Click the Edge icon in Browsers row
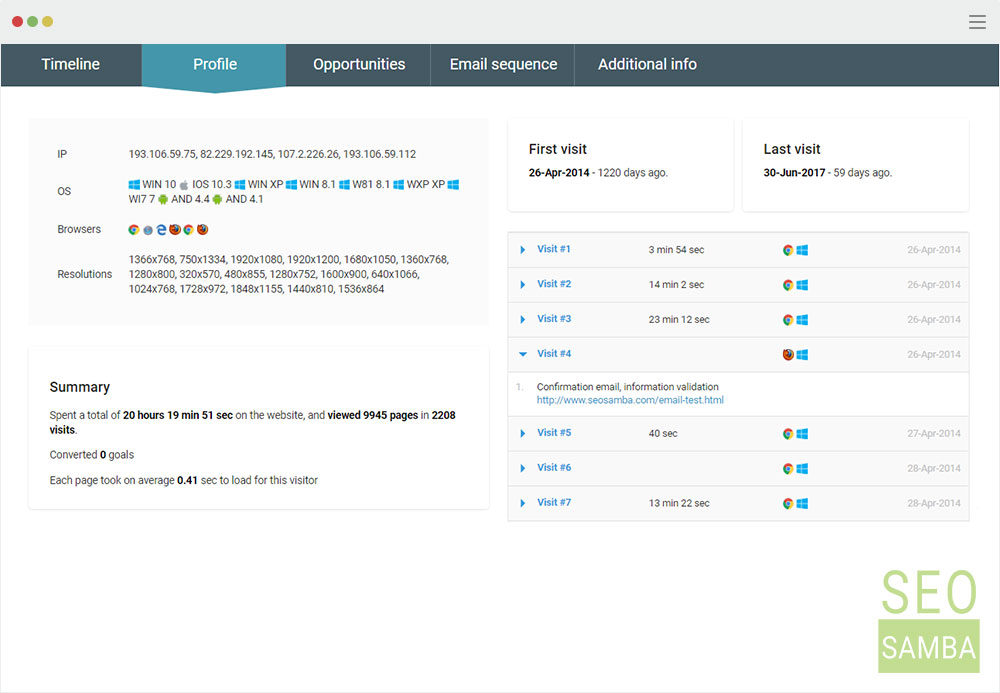This screenshot has height=693, width=1000. (x=161, y=230)
